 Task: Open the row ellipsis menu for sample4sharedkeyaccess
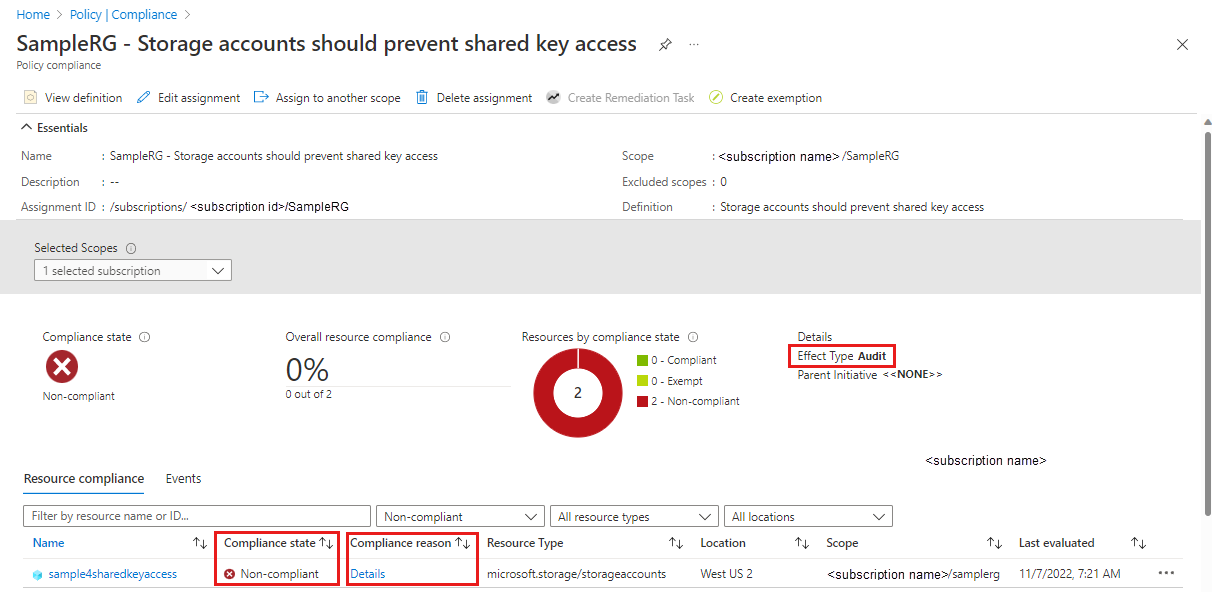point(1166,574)
